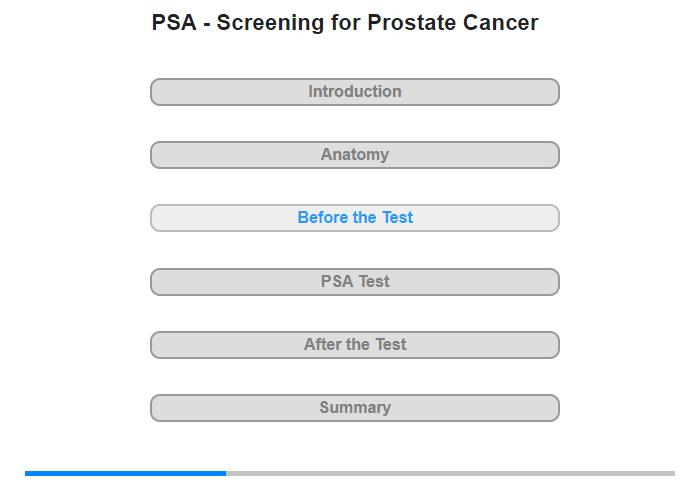Image resolution: width=700 pixels, height=480 pixels.
Task: Select the PSA Test menu entry
Action: coord(355,282)
